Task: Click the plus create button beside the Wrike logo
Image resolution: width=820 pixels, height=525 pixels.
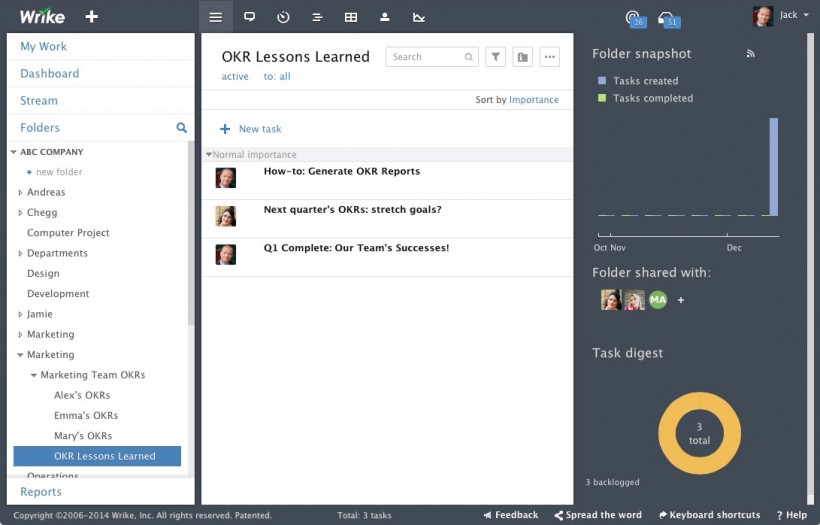Action: click(x=92, y=17)
